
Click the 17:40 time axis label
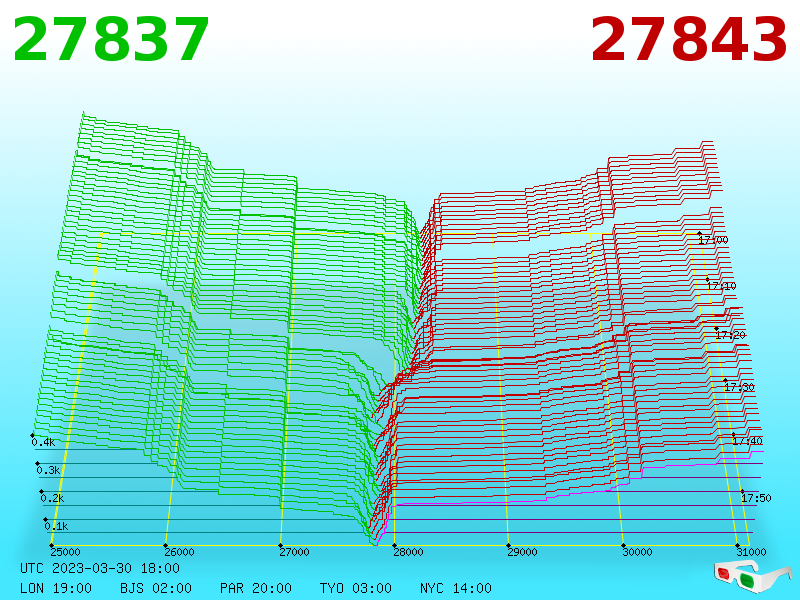coord(747,441)
